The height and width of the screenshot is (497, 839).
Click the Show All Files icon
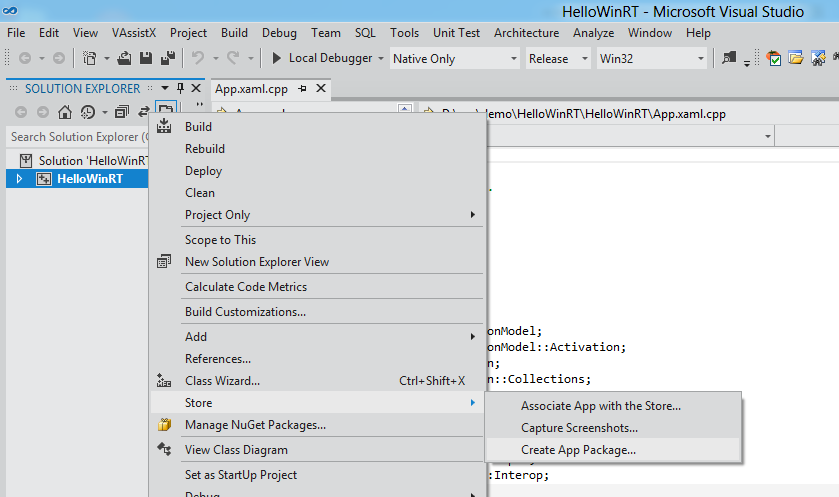pyautogui.click(x=165, y=108)
